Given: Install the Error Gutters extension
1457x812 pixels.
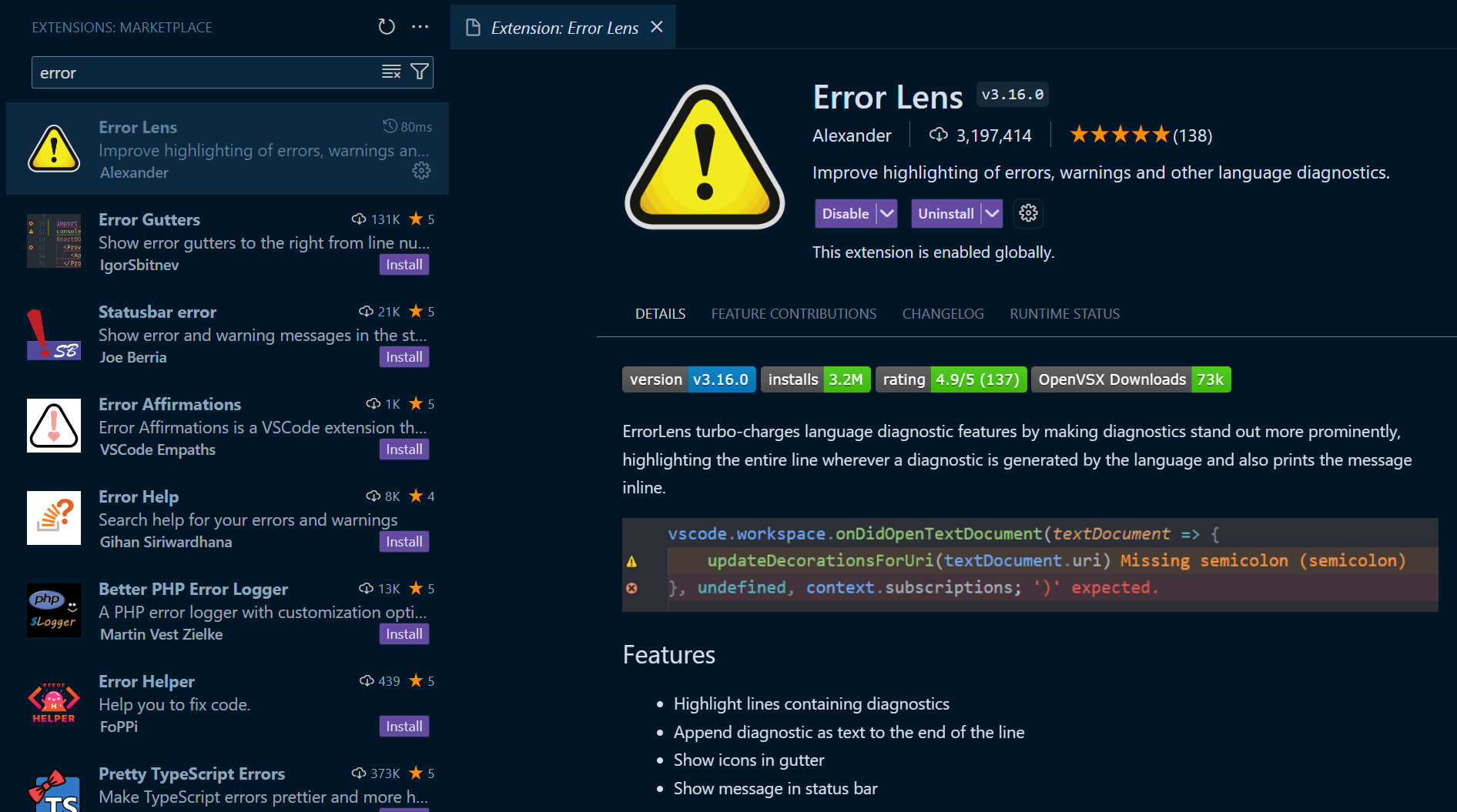Looking at the screenshot, I should pos(404,265).
